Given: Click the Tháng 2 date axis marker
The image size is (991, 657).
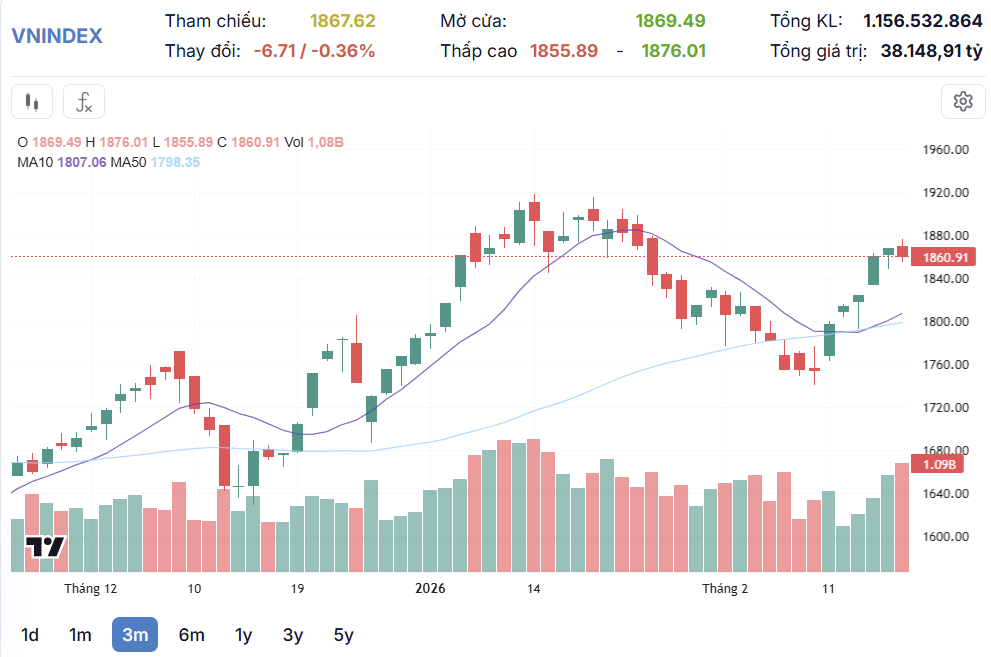Looking at the screenshot, I should (x=725, y=589).
